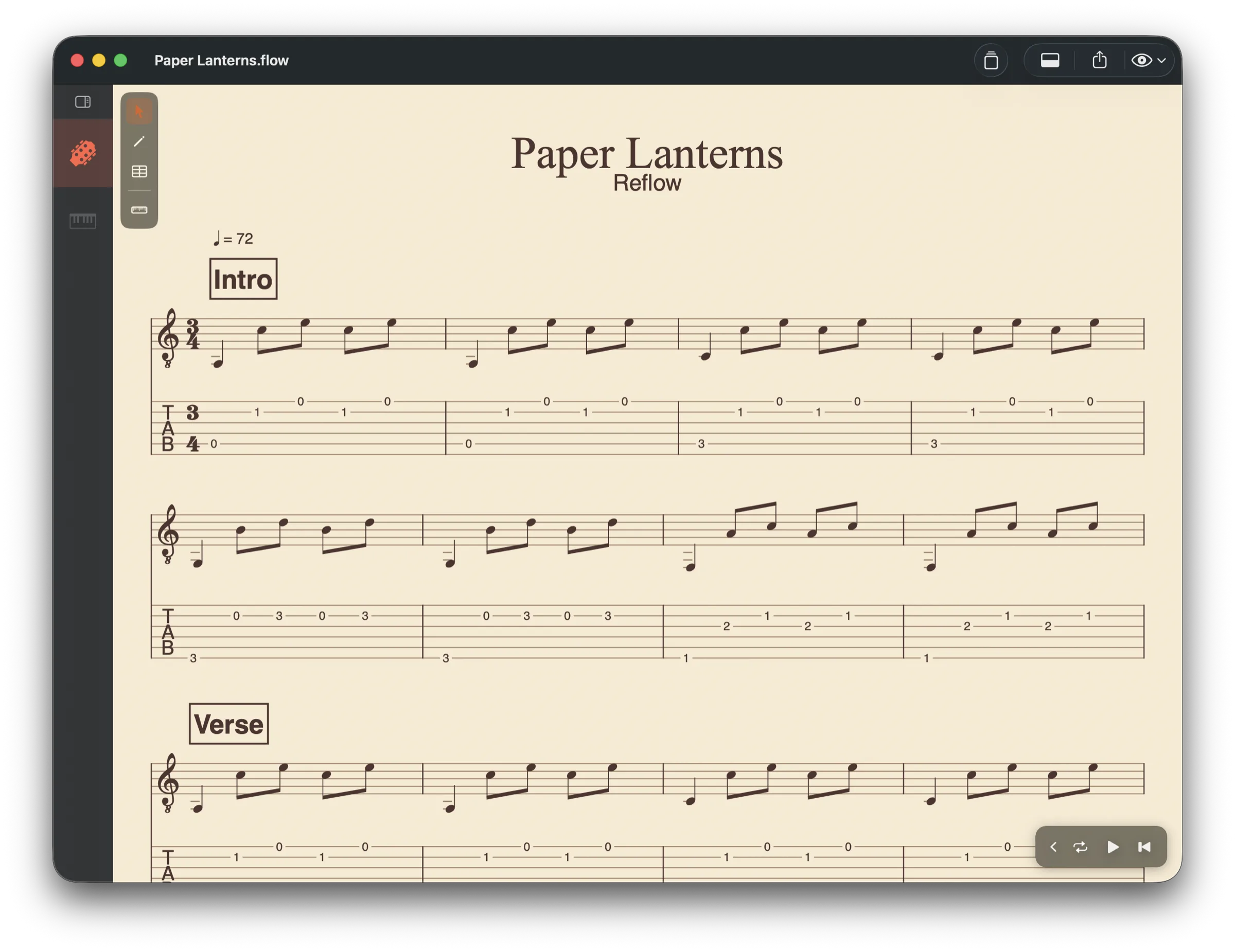Select the tempo marking 72
1235x952 pixels.
point(233,239)
